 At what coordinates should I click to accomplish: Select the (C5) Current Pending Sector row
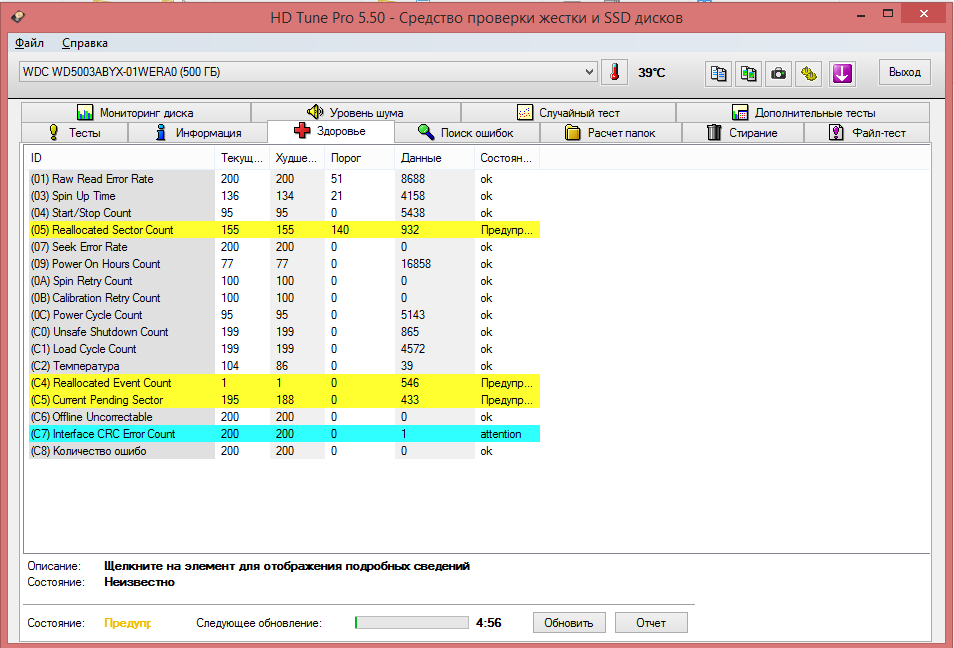coord(284,400)
